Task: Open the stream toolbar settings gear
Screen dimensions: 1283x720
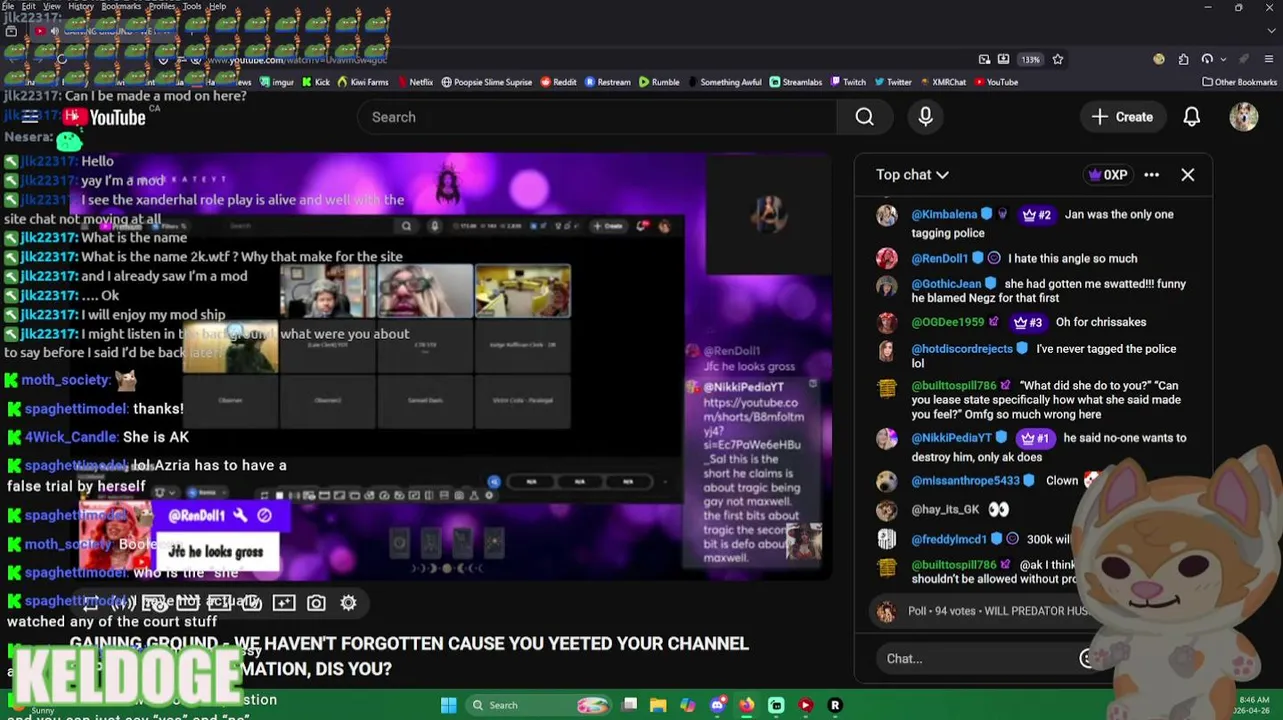Action: click(x=348, y=603)
